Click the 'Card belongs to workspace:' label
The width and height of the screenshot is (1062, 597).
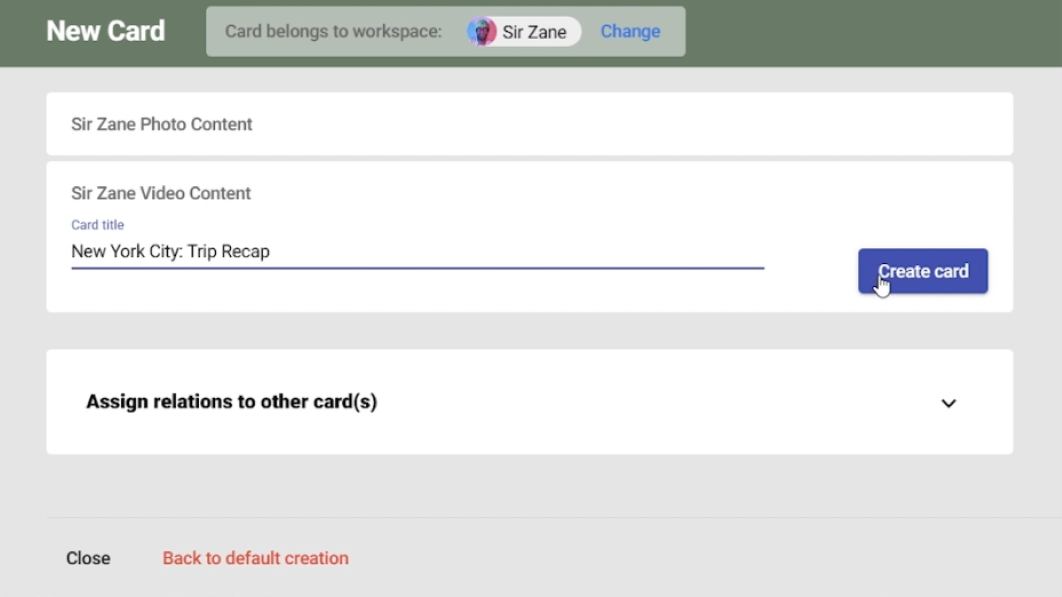[333, 32]
